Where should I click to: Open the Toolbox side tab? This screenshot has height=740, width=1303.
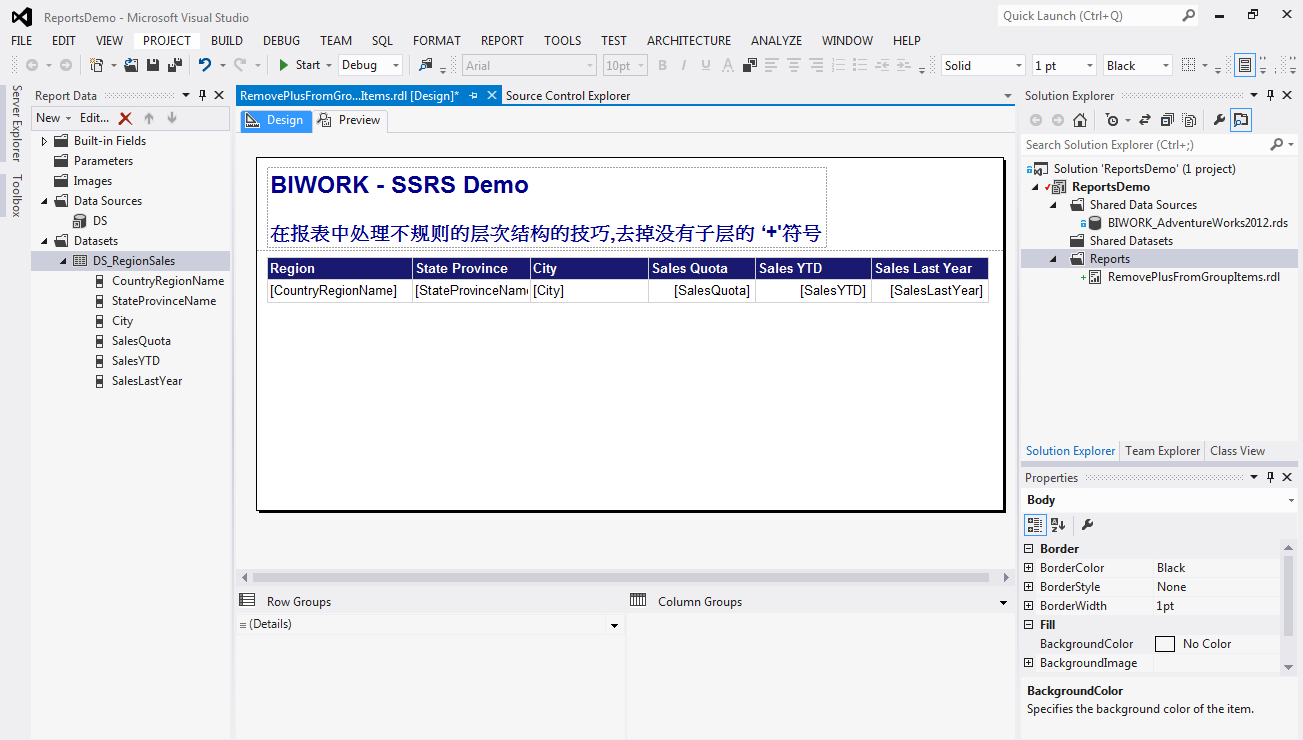[15, 195]
